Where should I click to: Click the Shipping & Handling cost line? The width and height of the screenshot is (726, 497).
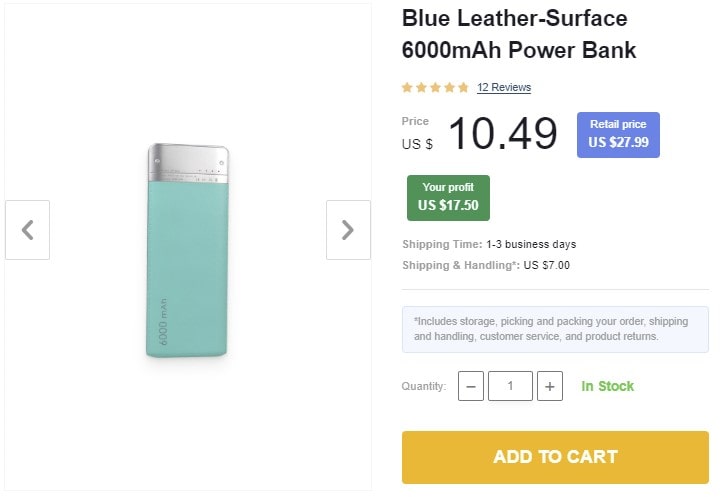point(486,265)
